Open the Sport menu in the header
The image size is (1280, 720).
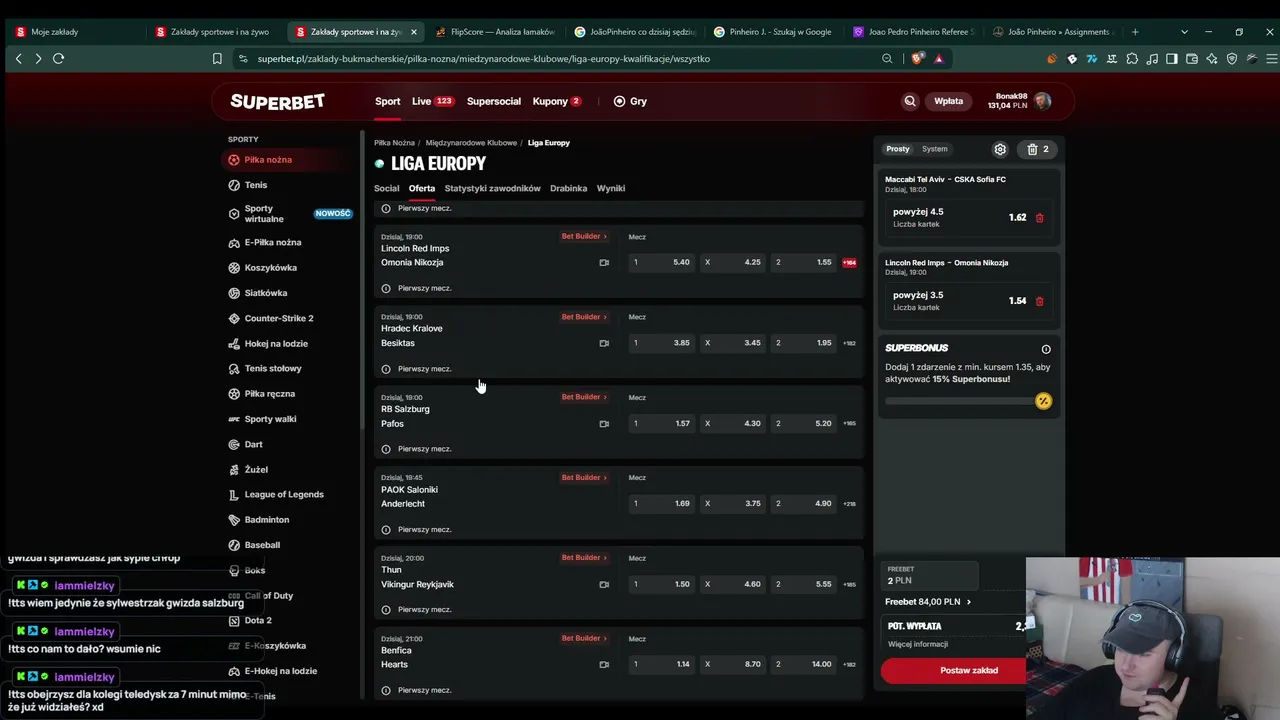[x=388, y=101]
